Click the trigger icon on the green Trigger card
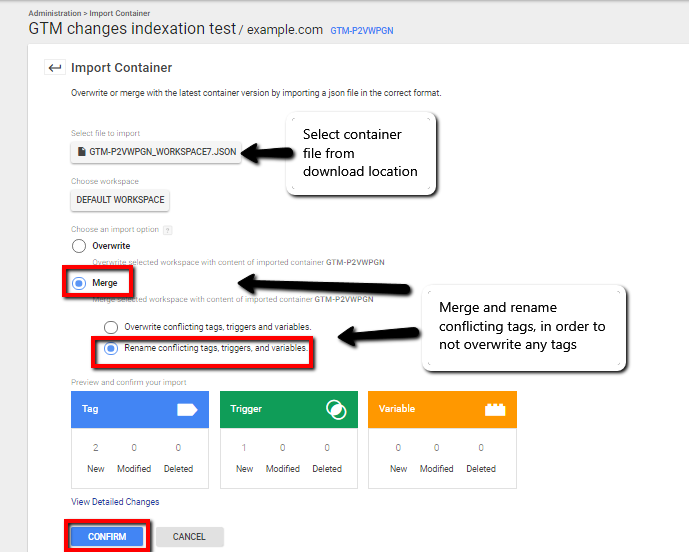 (x=335, y=409)
